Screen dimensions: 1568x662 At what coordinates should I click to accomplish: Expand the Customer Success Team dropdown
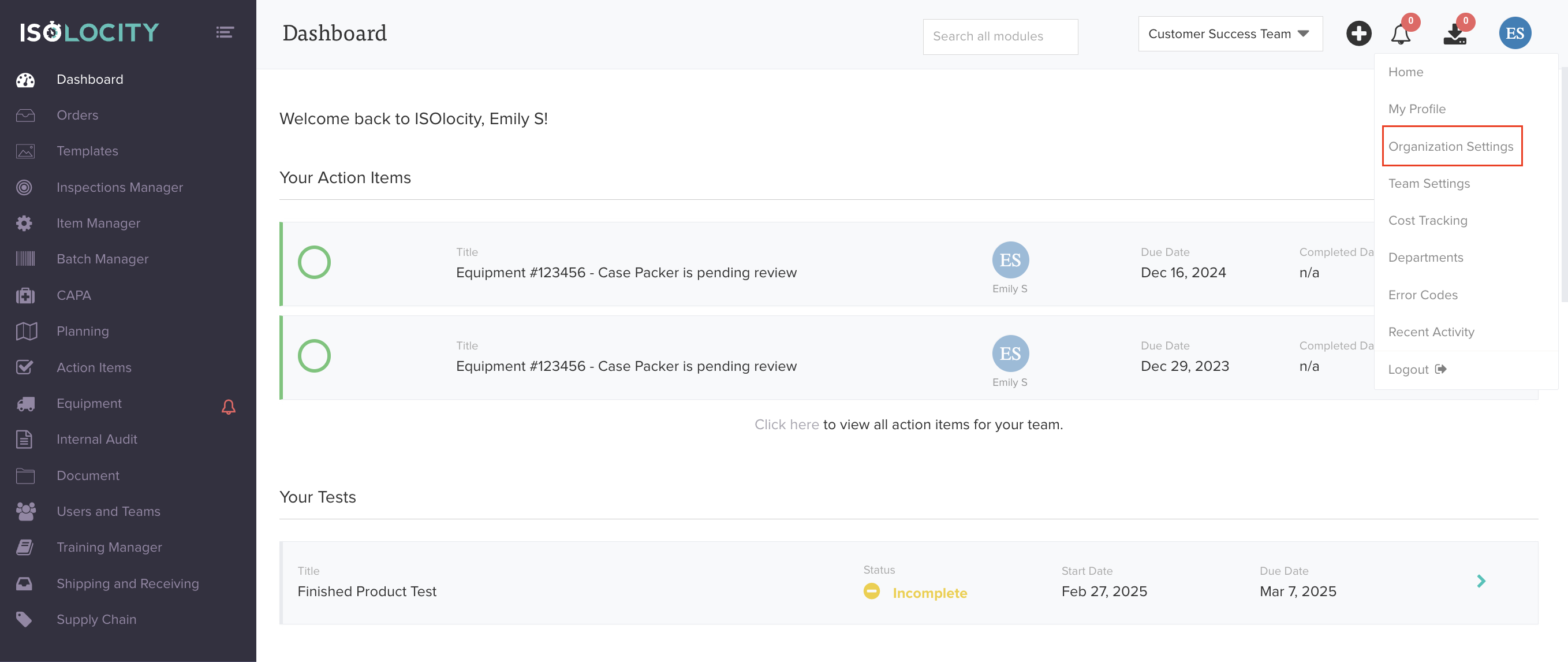[1230, 34]
